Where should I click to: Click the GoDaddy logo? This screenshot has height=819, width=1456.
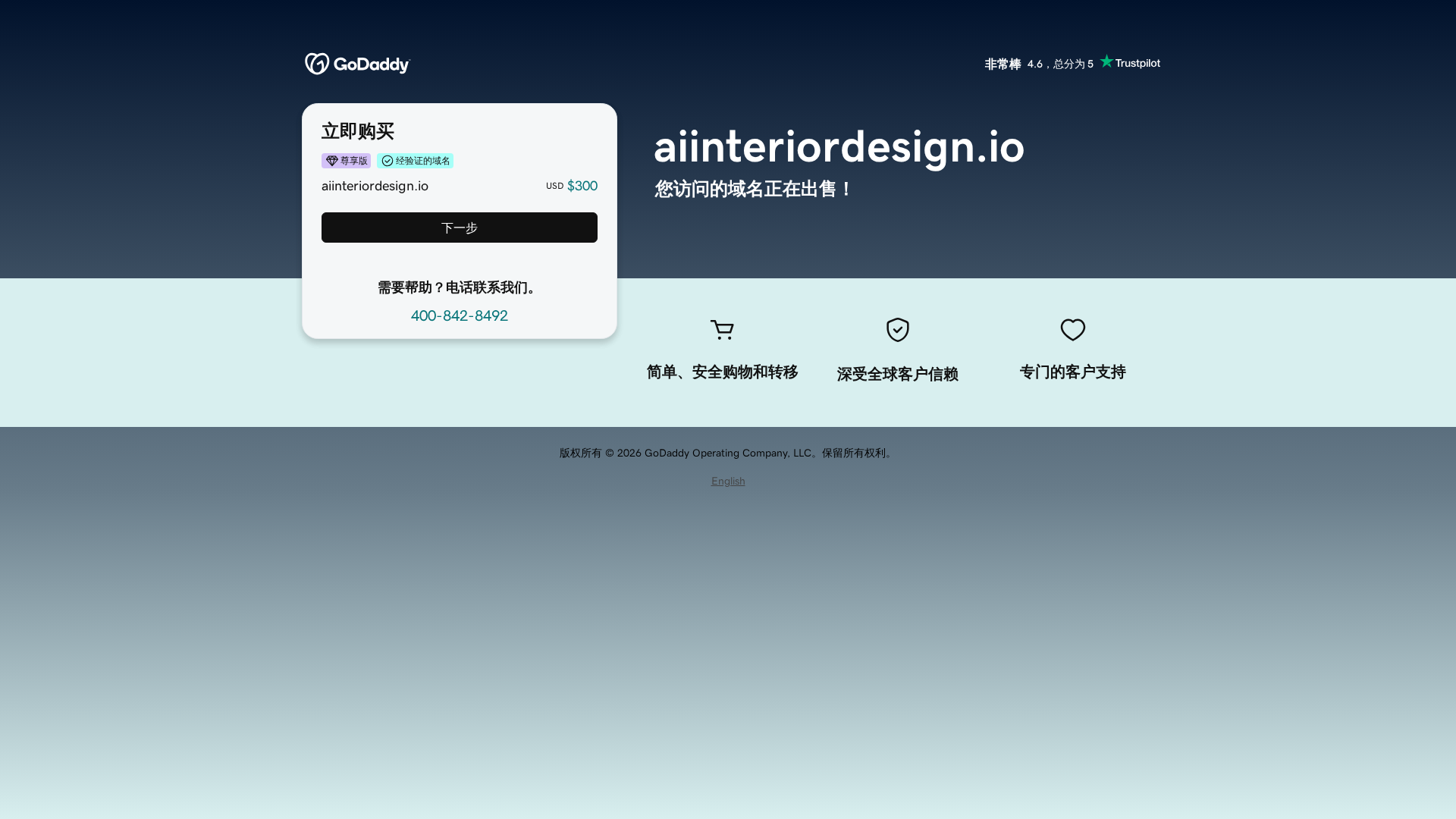356,64
